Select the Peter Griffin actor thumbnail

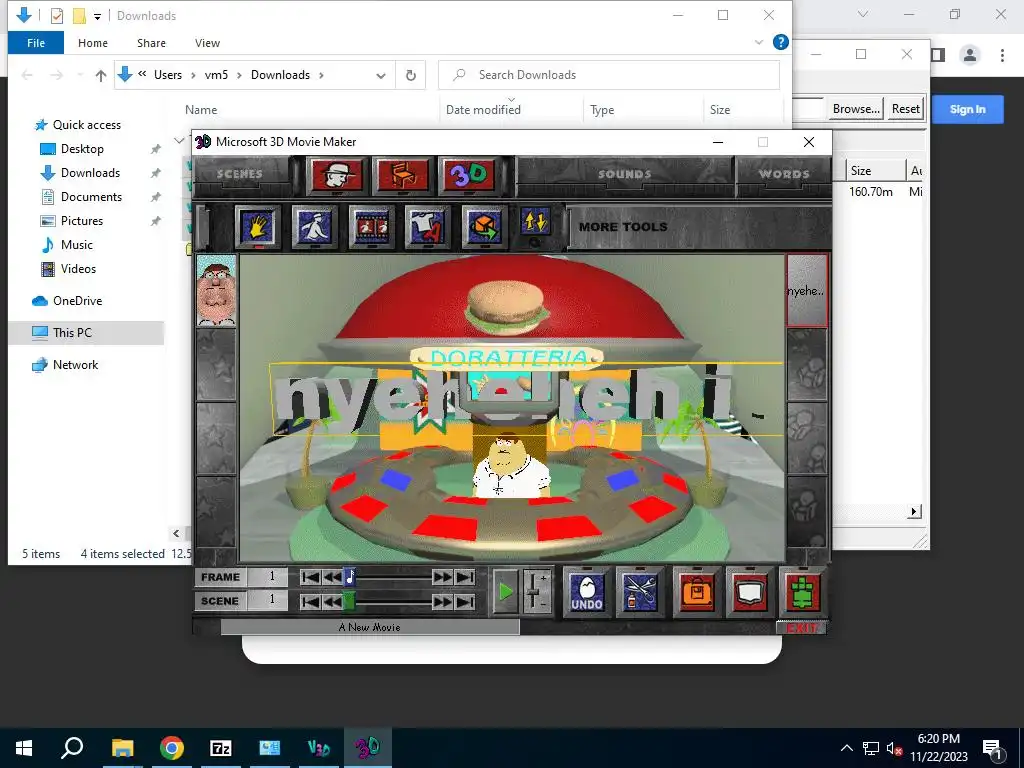pos(216,291)
